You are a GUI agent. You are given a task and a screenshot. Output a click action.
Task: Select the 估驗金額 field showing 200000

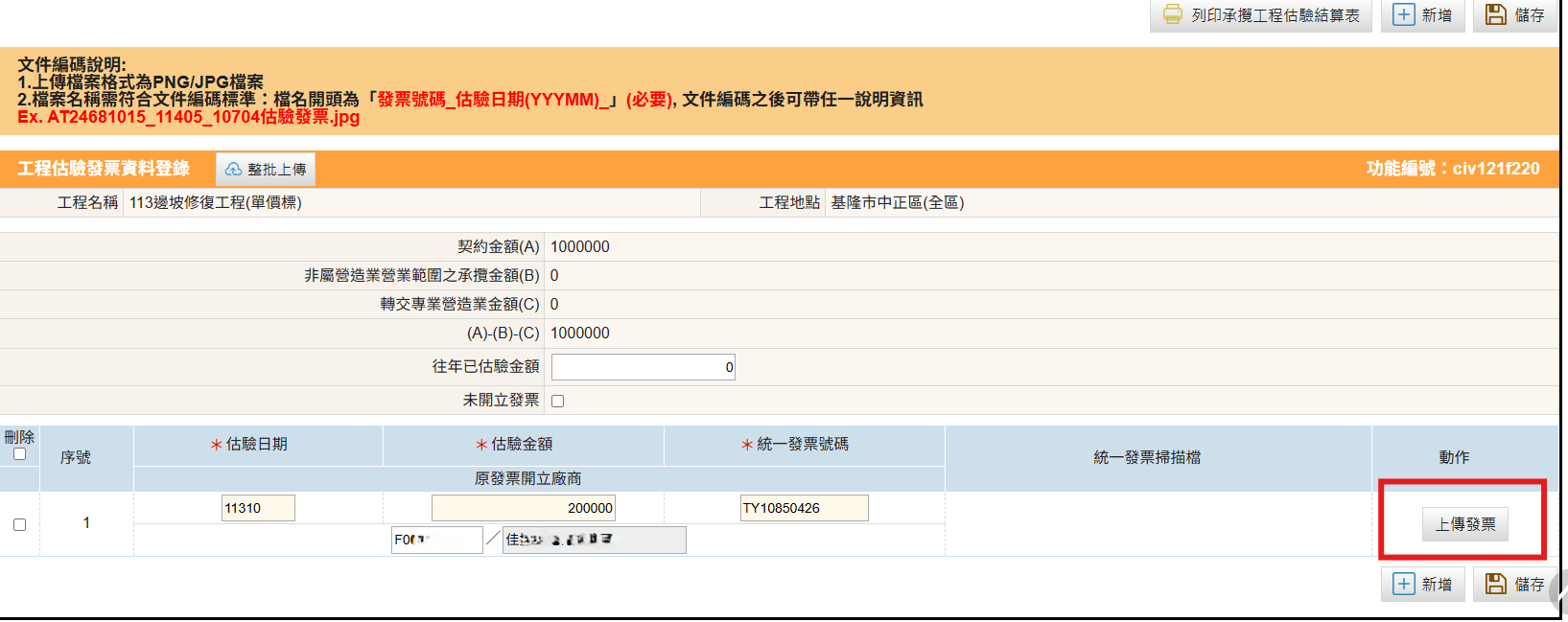pos(523,508)
